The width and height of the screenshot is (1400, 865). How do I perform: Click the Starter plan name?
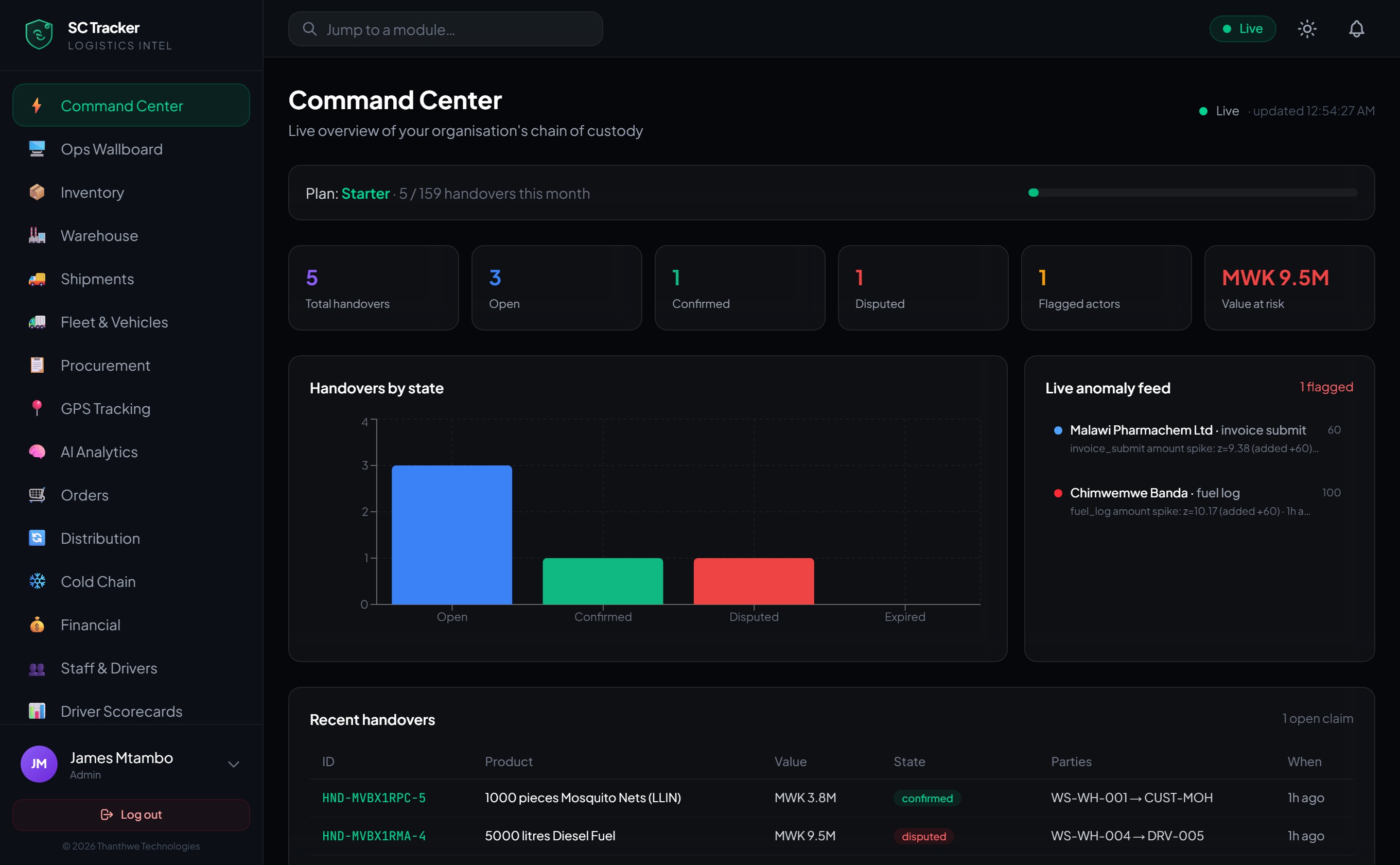[365, 194]
